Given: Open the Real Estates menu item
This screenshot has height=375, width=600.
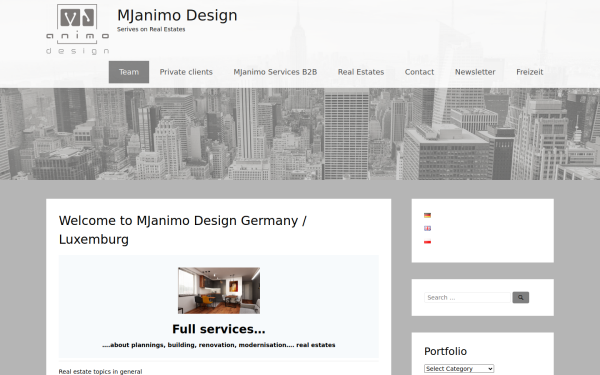Looking at the screenshot, I should 361,72.
